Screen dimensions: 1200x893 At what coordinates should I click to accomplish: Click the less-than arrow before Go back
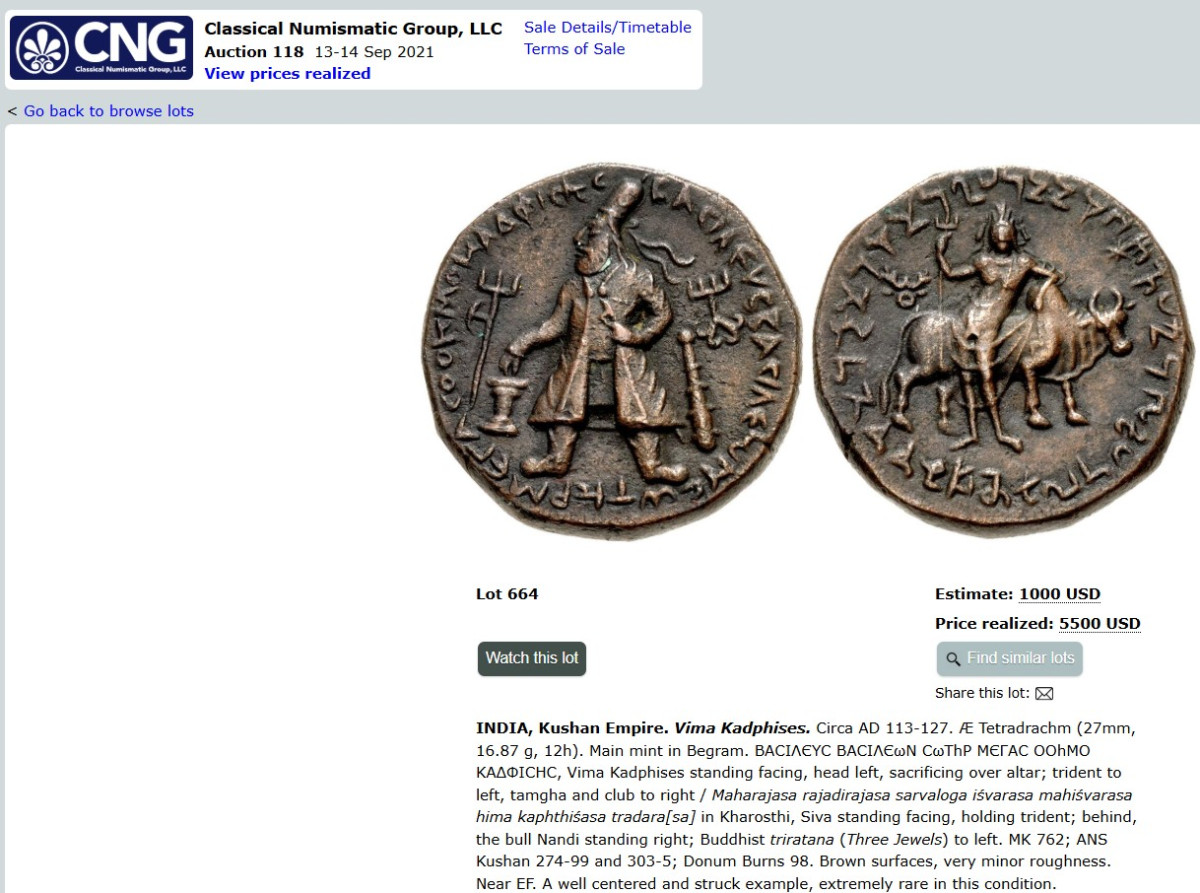coord(12,111)
